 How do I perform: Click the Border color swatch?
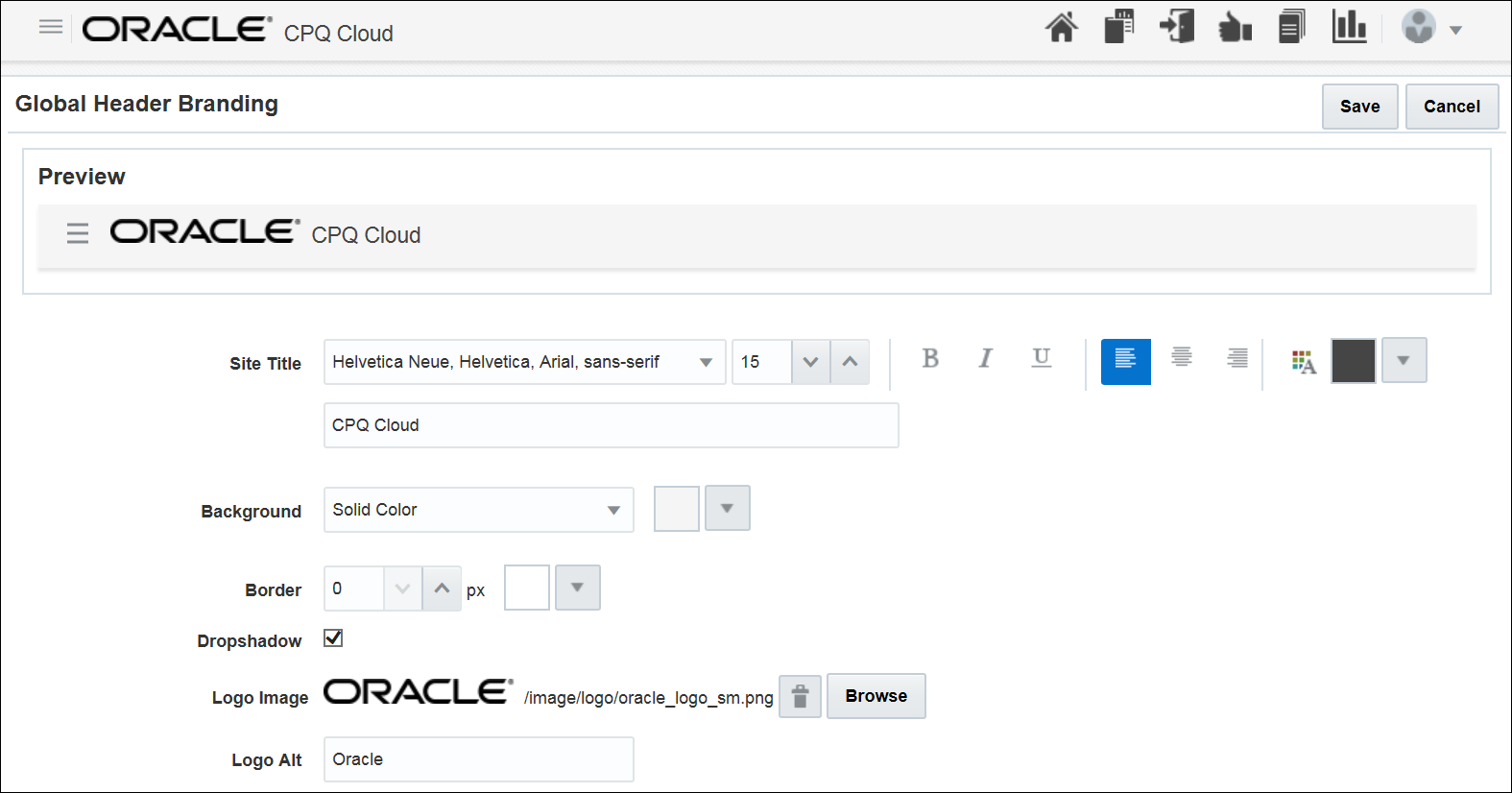click(x=527, y=588)
